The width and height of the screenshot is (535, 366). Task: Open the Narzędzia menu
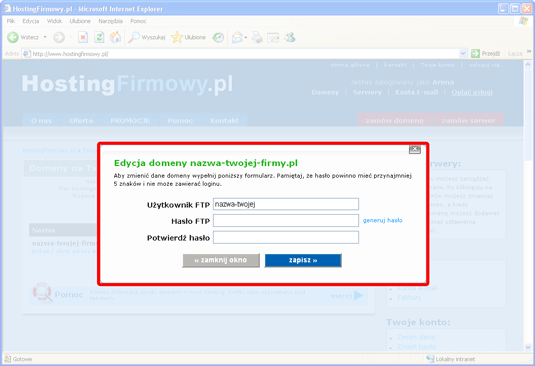tap(111, 21)
